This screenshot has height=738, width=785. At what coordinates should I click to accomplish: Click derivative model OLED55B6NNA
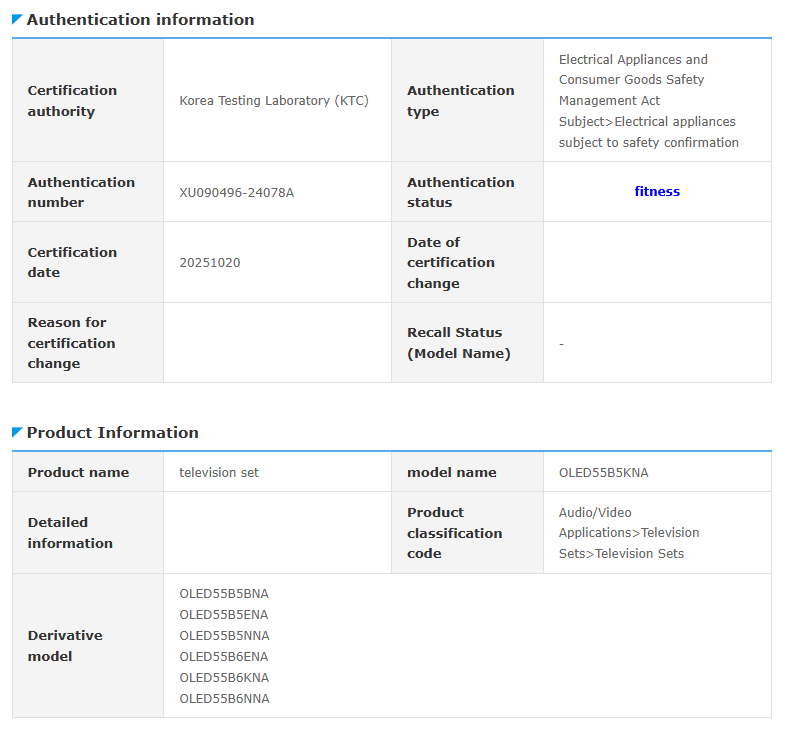point(224,699)
